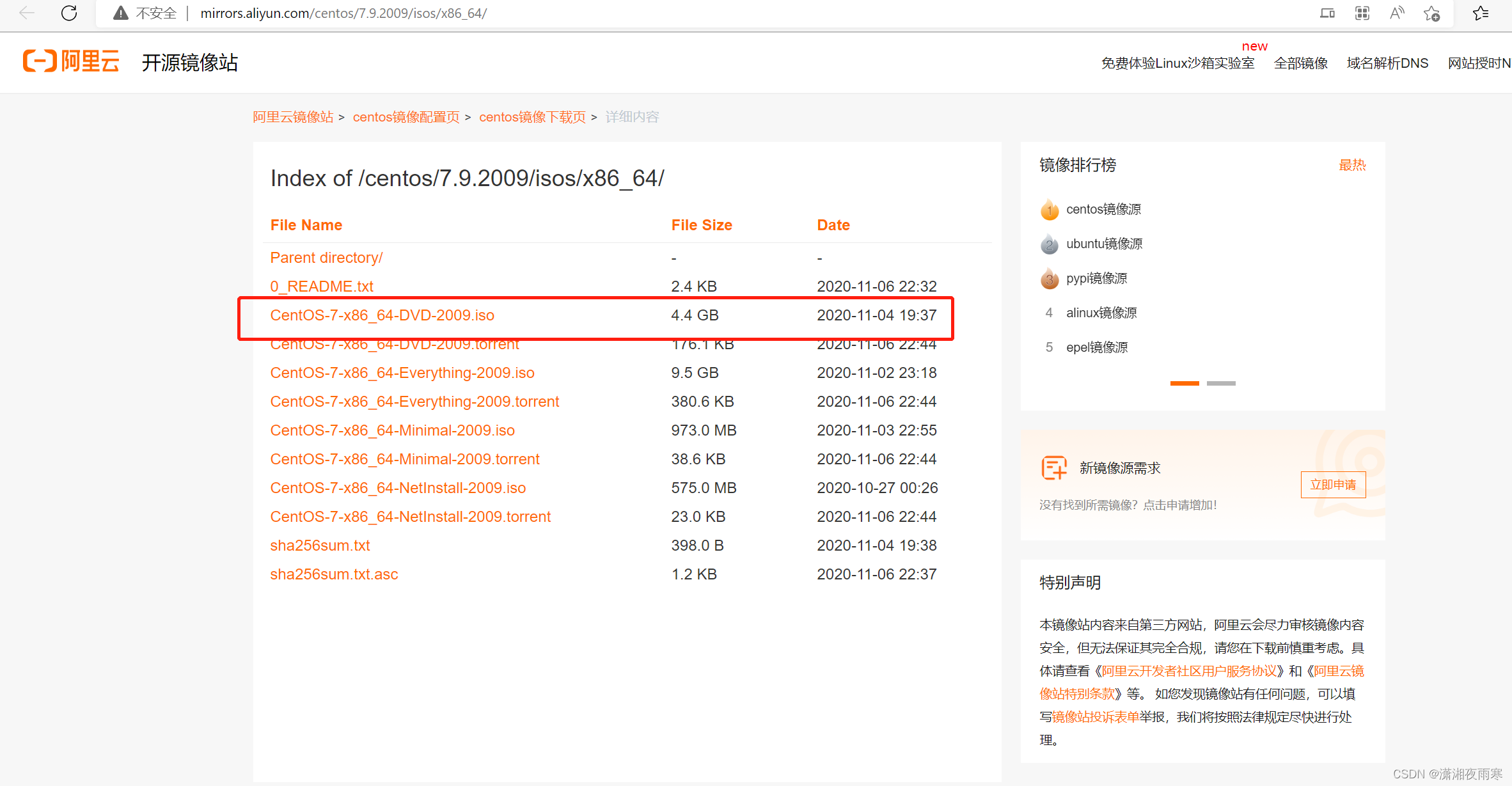Image resolution: width=1512 pixels, height=786 pixels.
Task: Open centos镜像下载页 breadcrumb link
Action: pyautogui.click(x=532, y=117)
